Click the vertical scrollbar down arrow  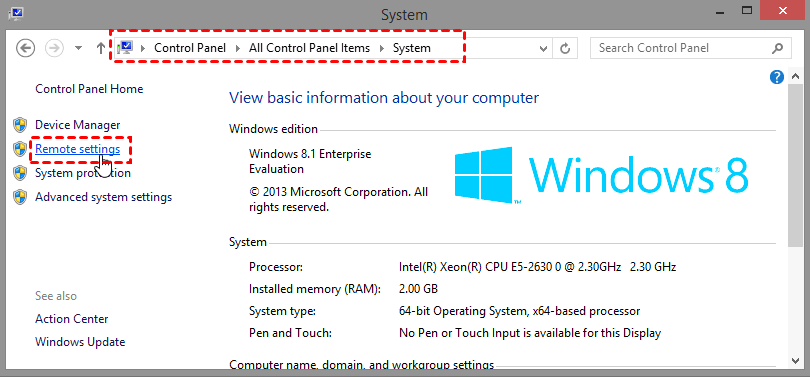pos(795,360)
